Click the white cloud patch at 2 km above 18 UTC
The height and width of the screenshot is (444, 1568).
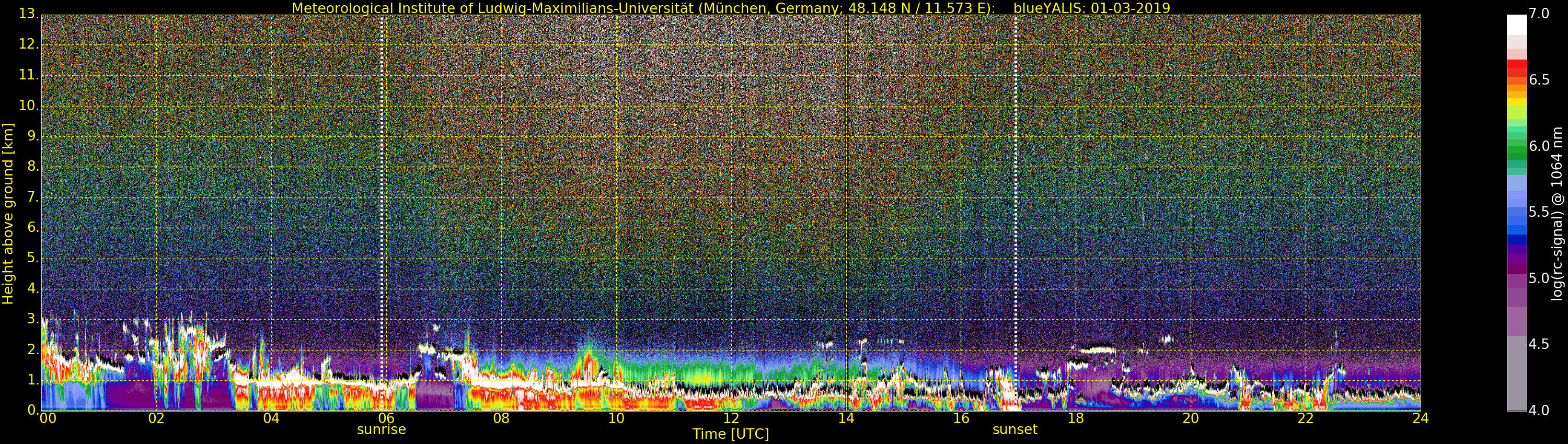[x=1098, y=350]
